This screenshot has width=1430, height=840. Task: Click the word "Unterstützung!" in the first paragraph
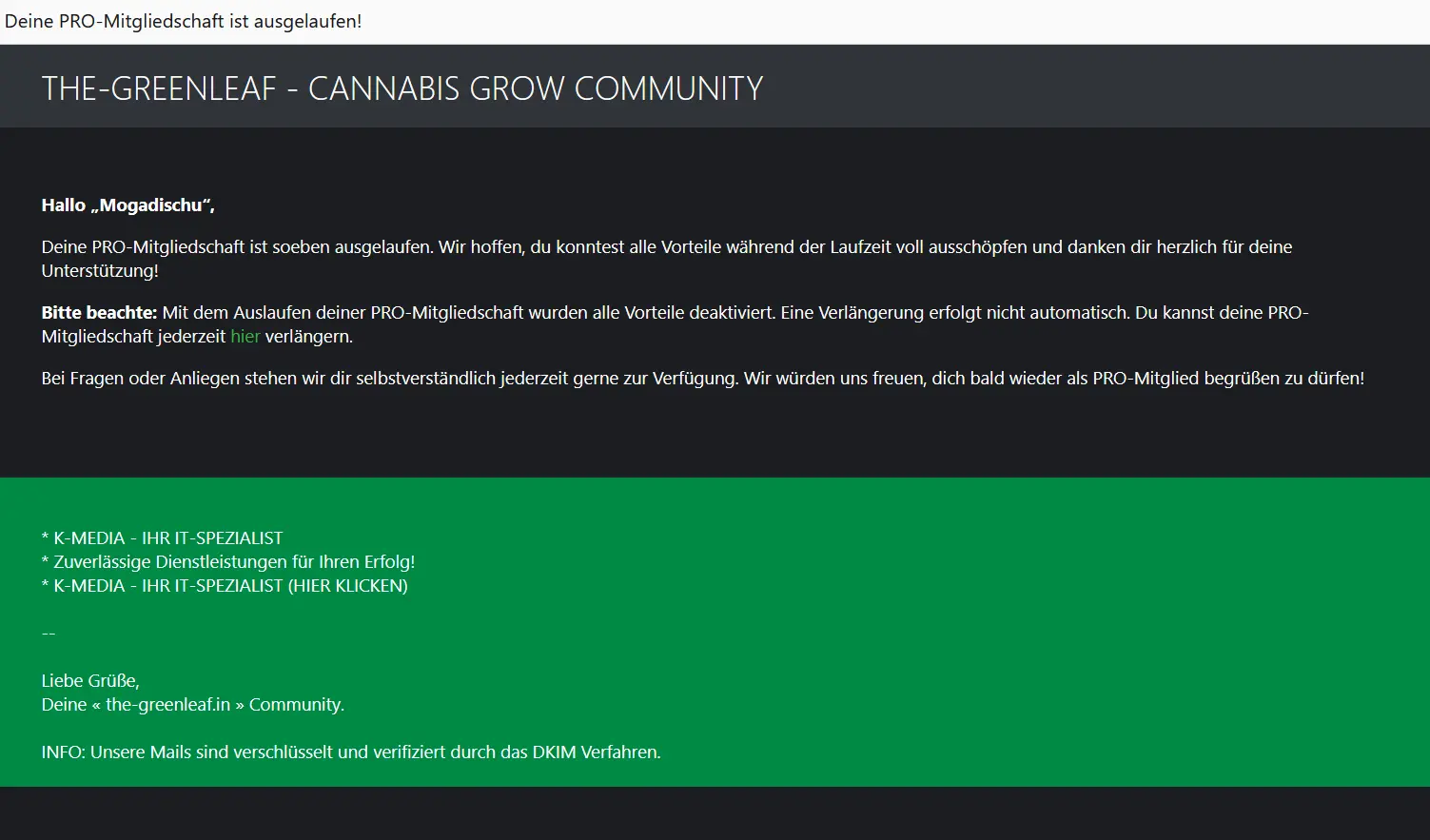[100, 271]
